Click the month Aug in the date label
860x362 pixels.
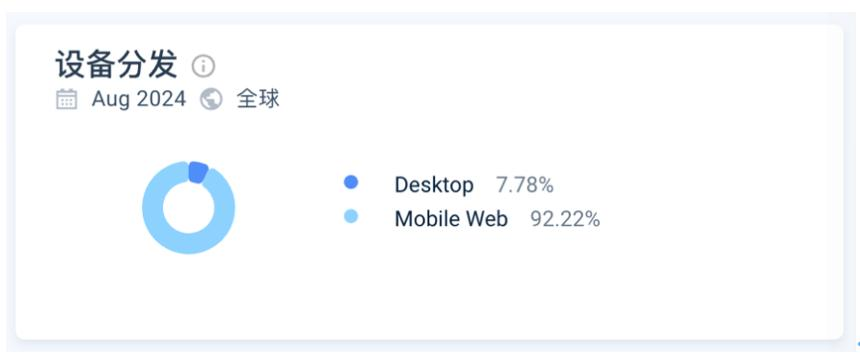click(x=111, y=99)
